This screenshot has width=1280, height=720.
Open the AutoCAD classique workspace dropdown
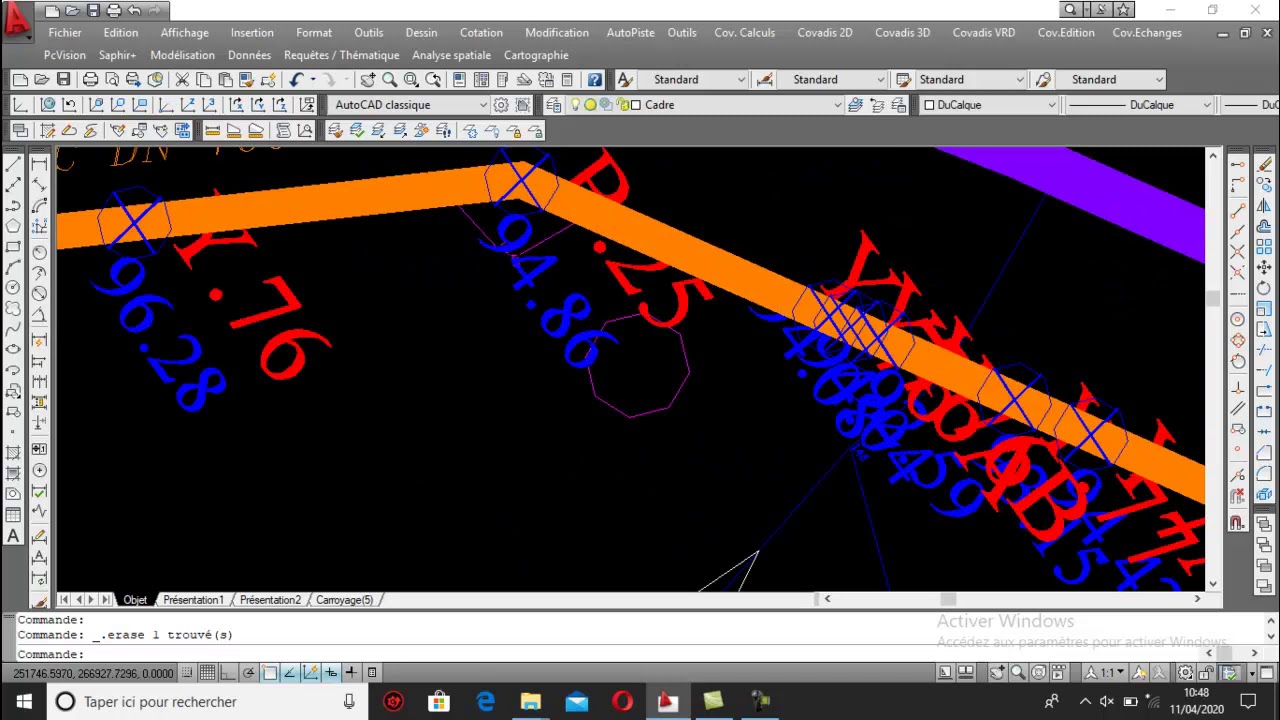tap(408, 104)
